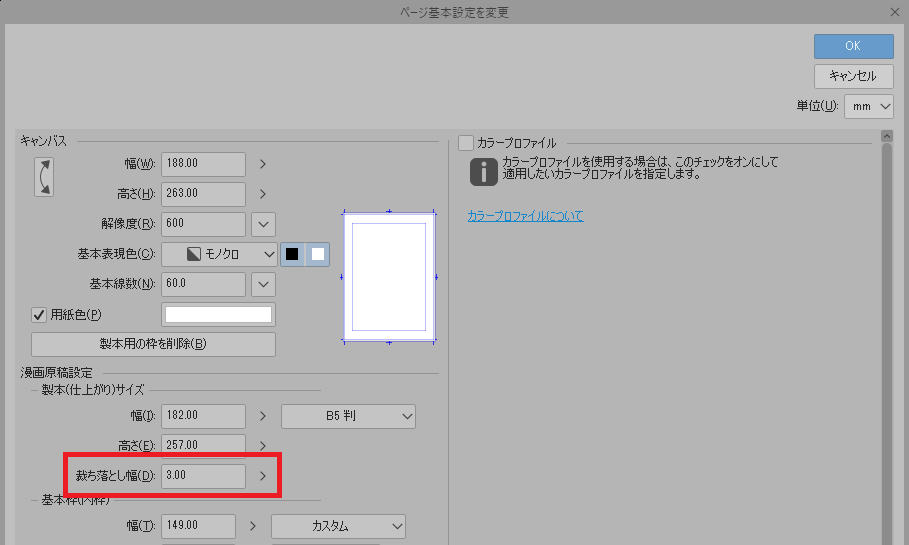Click the arrow next to binding width 182.00
909x545 pixels.
click(x=263, y=415)
